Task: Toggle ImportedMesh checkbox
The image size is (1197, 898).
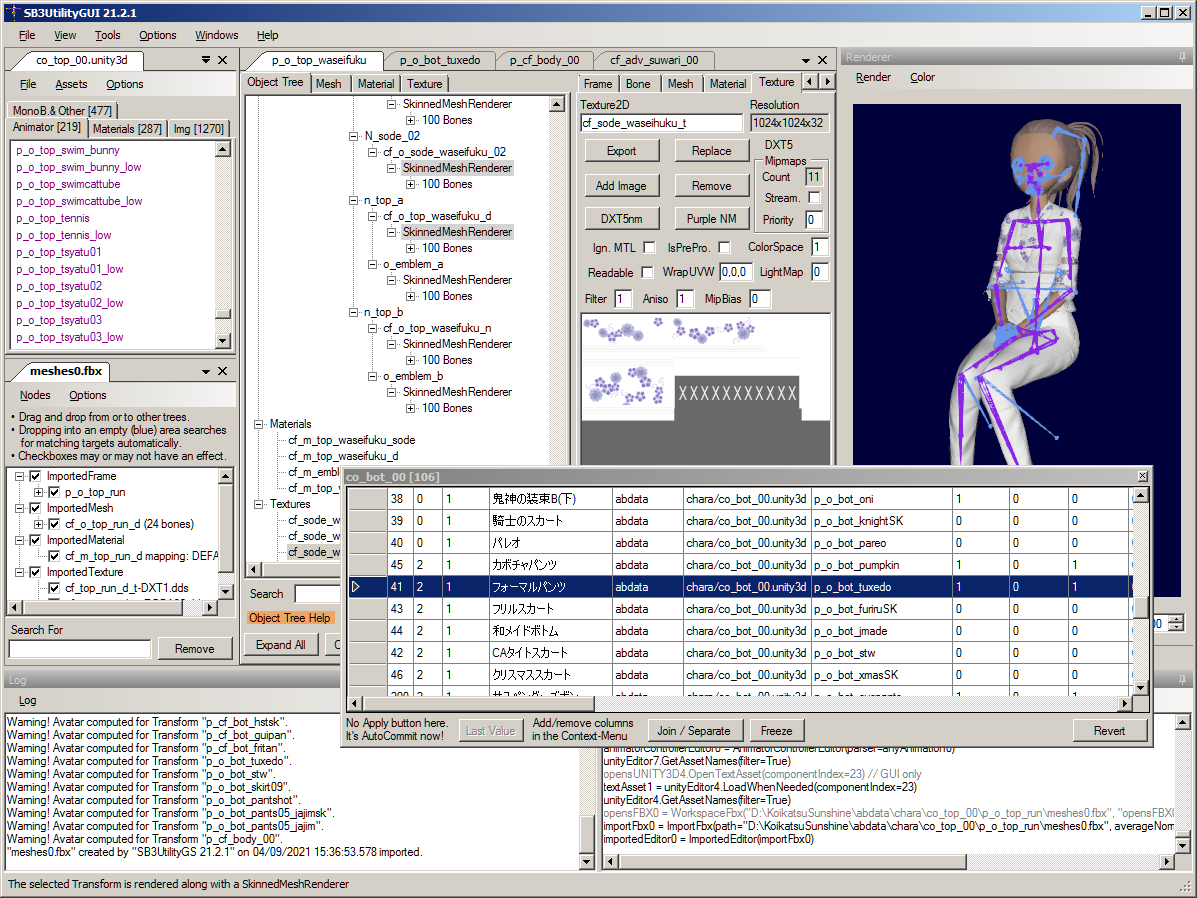Action: point(35,508)
